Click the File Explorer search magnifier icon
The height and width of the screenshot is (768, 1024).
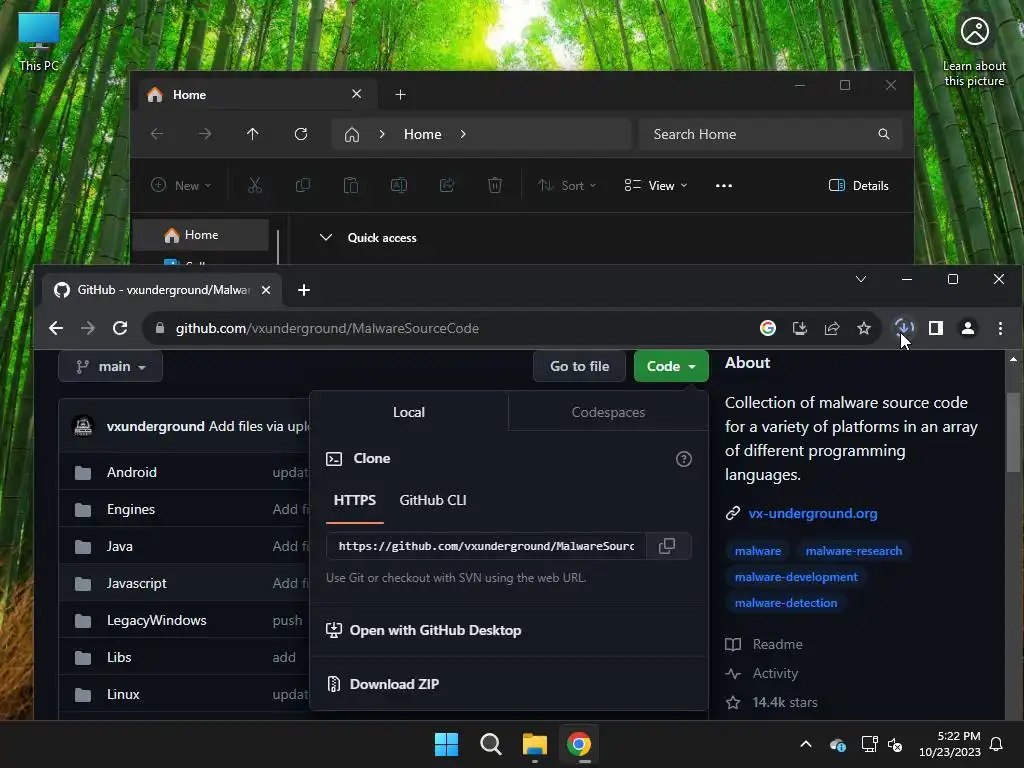(x=884, y=134)
